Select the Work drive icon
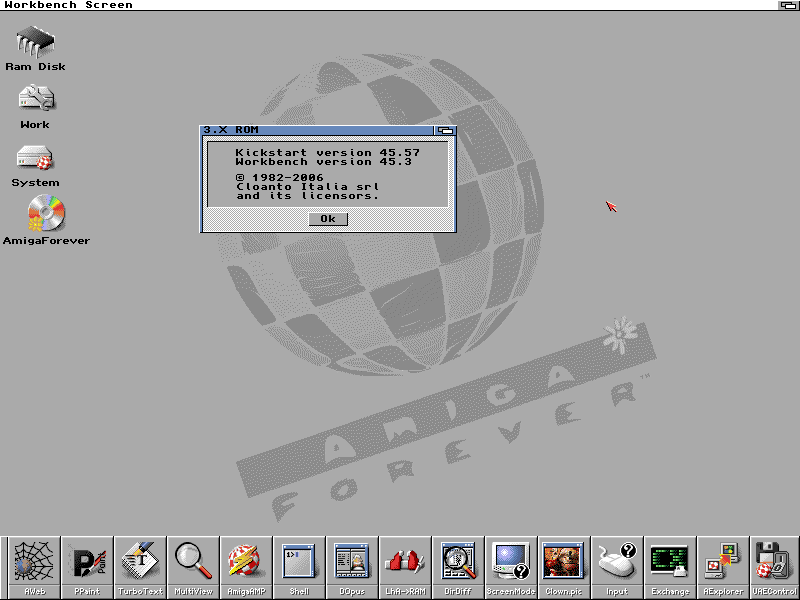 pos(35,99)
